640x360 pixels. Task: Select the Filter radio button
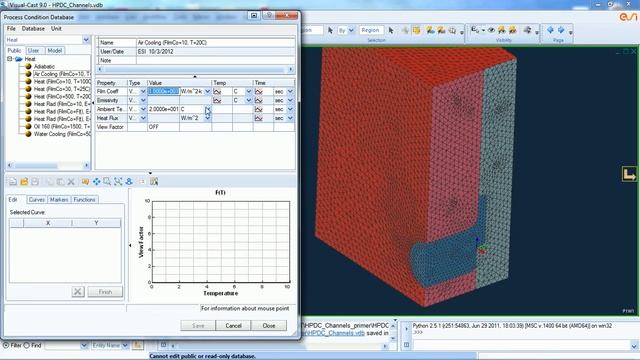click(x=6, y=345)
